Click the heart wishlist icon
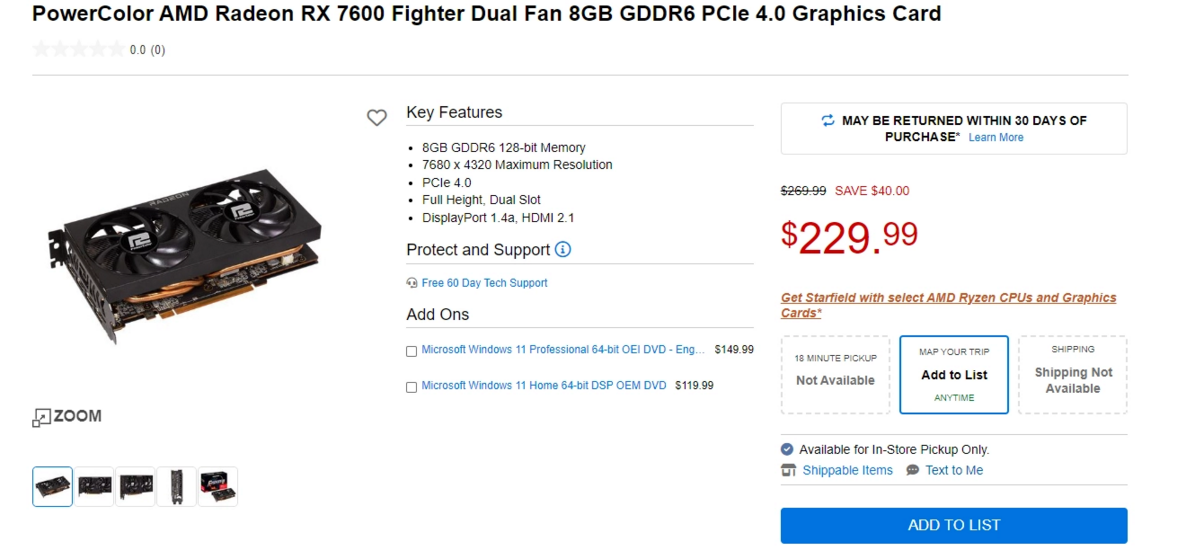The width and height of the screenshot is (1198, 555). pos(377,118)
